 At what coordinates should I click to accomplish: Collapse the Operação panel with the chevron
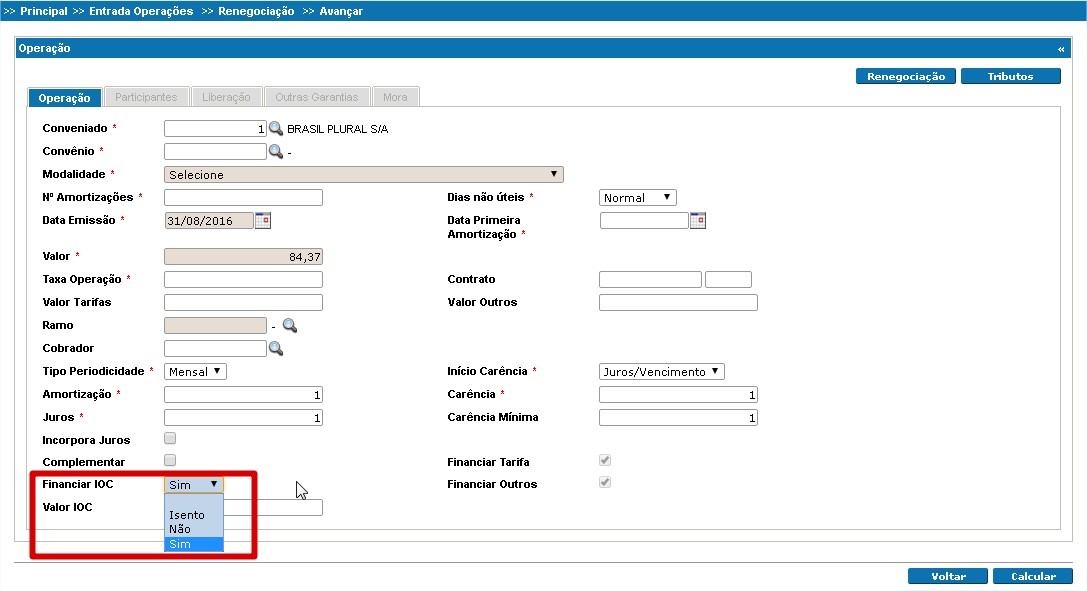click(x=1060, y=47)
